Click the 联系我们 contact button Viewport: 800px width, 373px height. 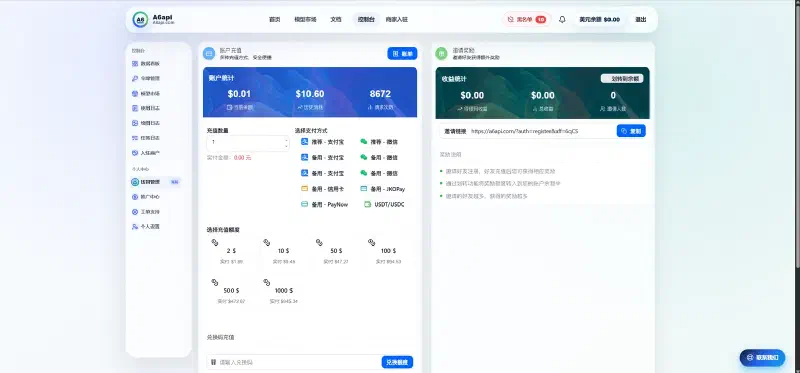[x=762, y=358]
